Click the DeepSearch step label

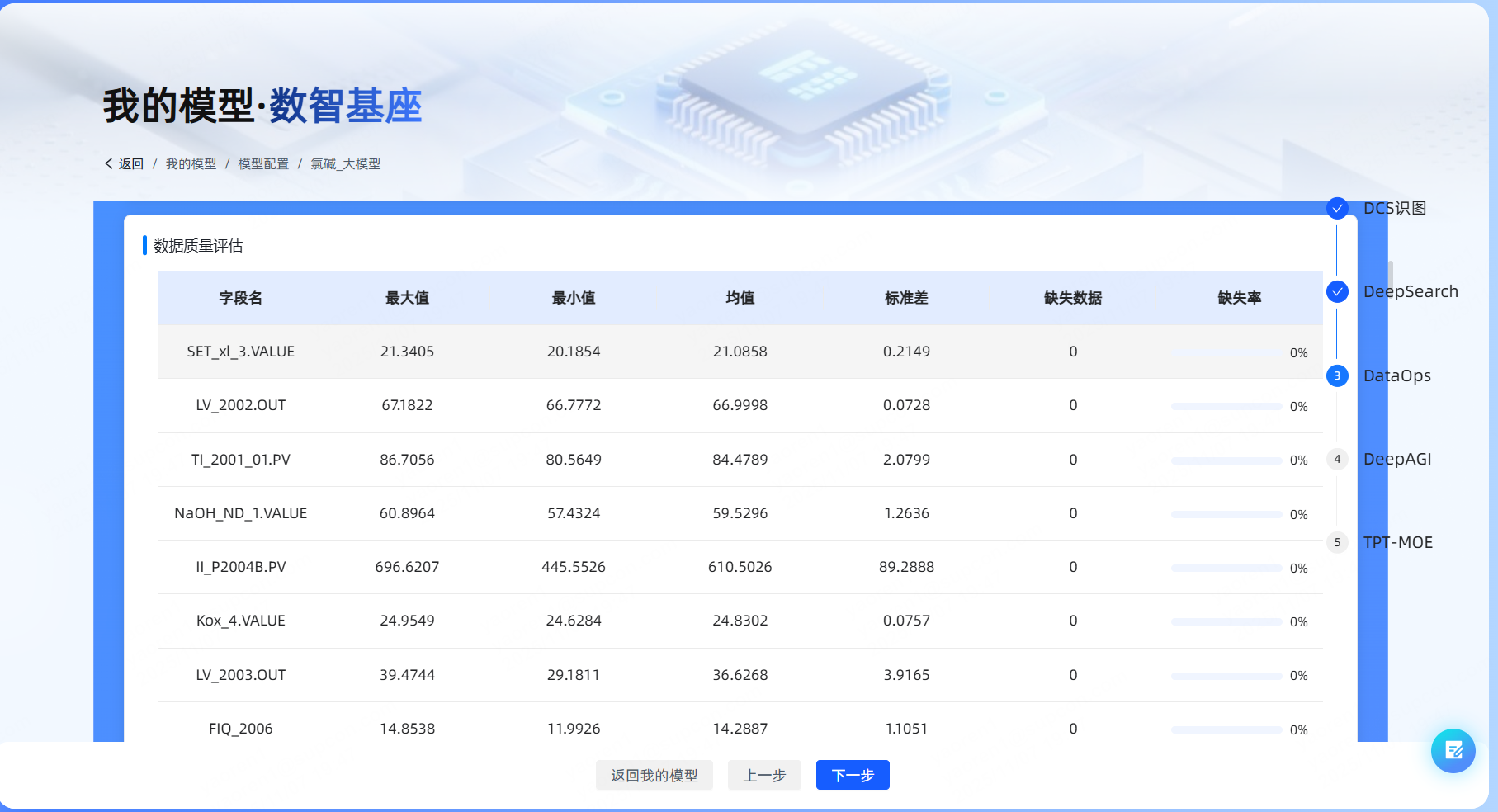pyautogui.click(x=1411, y=292)
